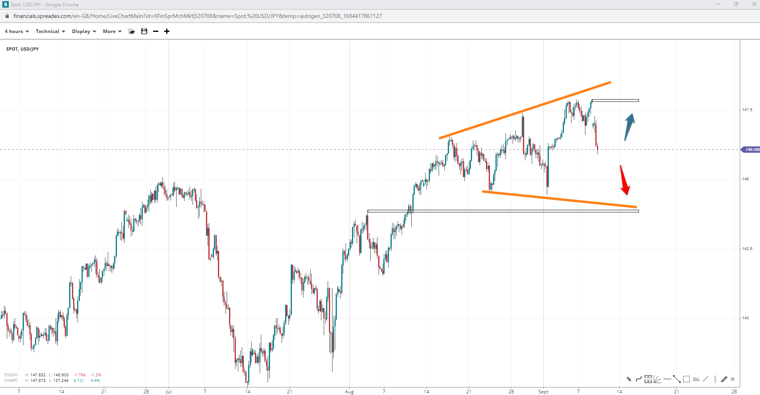Click the open chart folder icon

point(131,31)
